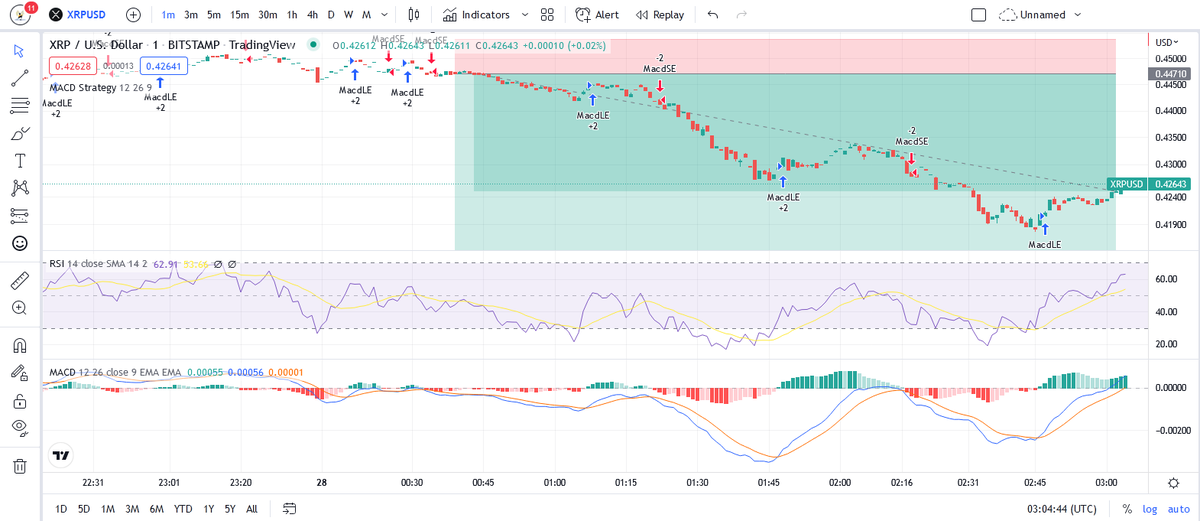Viewport: 1200px width, 521px height.
Task: Select the brush drawing tool
Action: 19,133
